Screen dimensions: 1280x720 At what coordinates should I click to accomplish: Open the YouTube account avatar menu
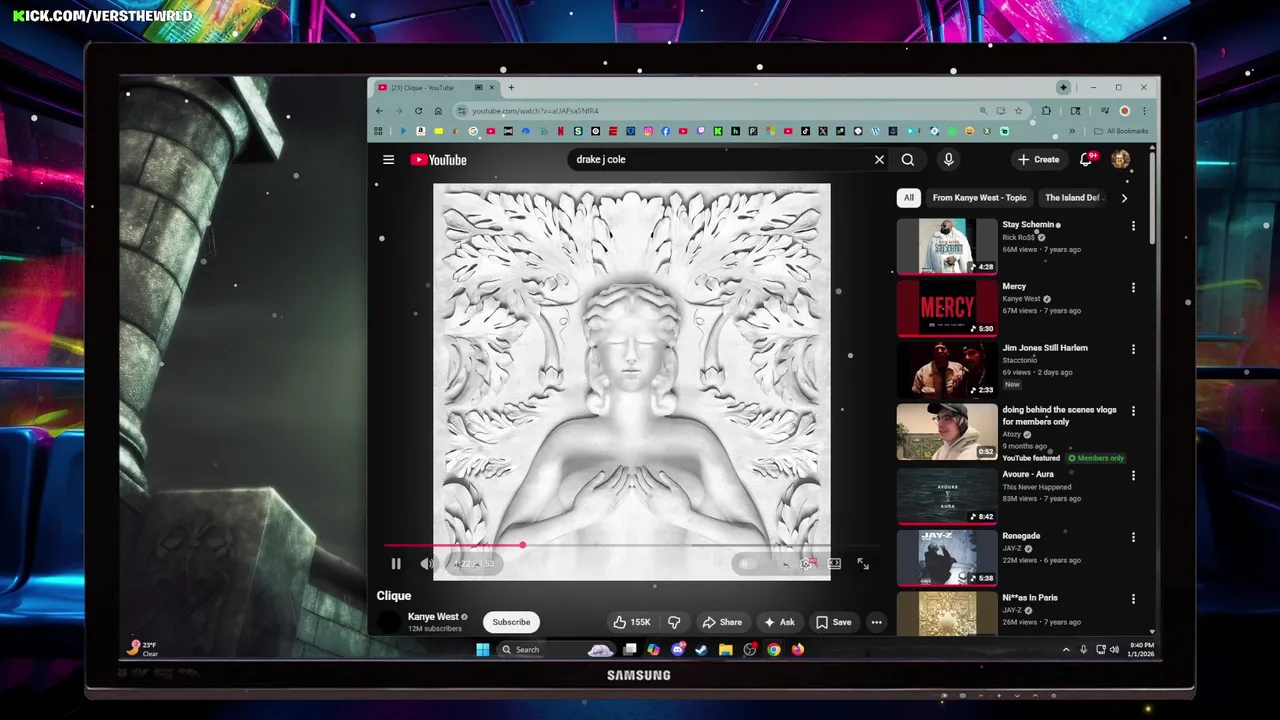click(1121, 160)
